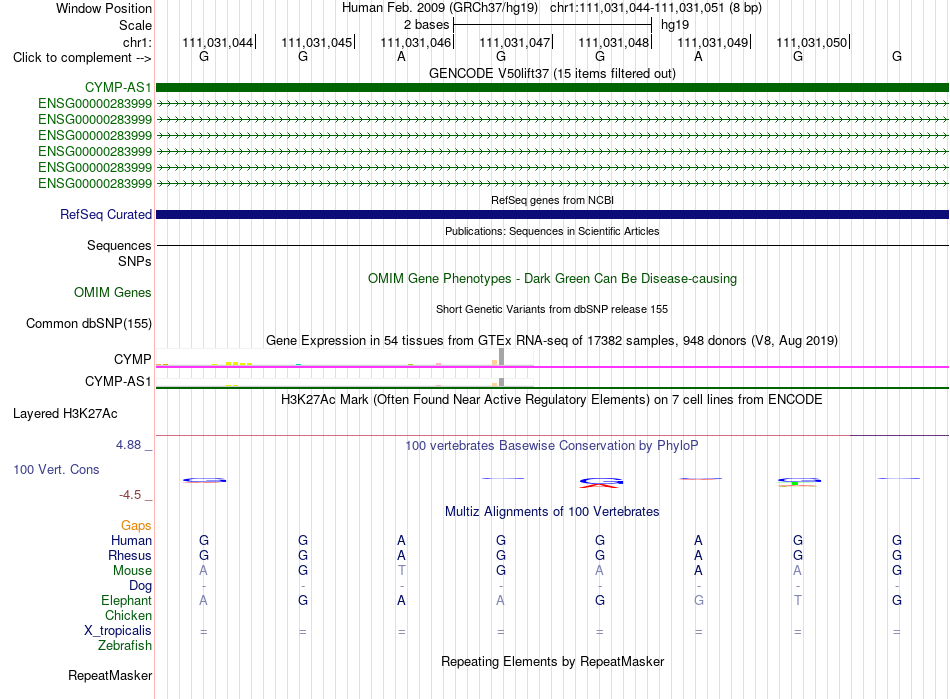Click the SNPs track label

[x=135, y=261]
